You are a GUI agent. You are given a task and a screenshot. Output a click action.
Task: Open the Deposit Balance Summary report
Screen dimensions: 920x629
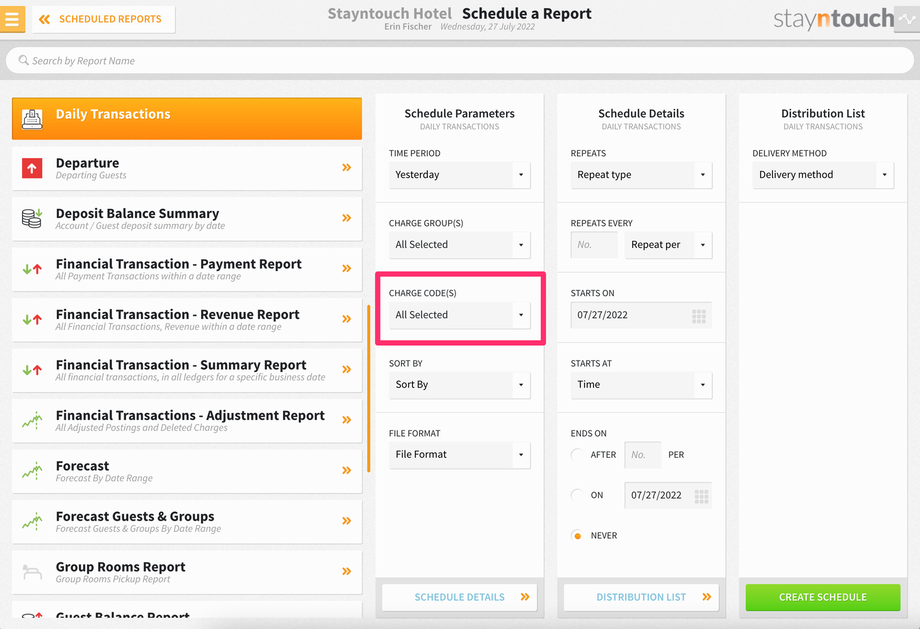pyautogui.click(x=187, y=218)
